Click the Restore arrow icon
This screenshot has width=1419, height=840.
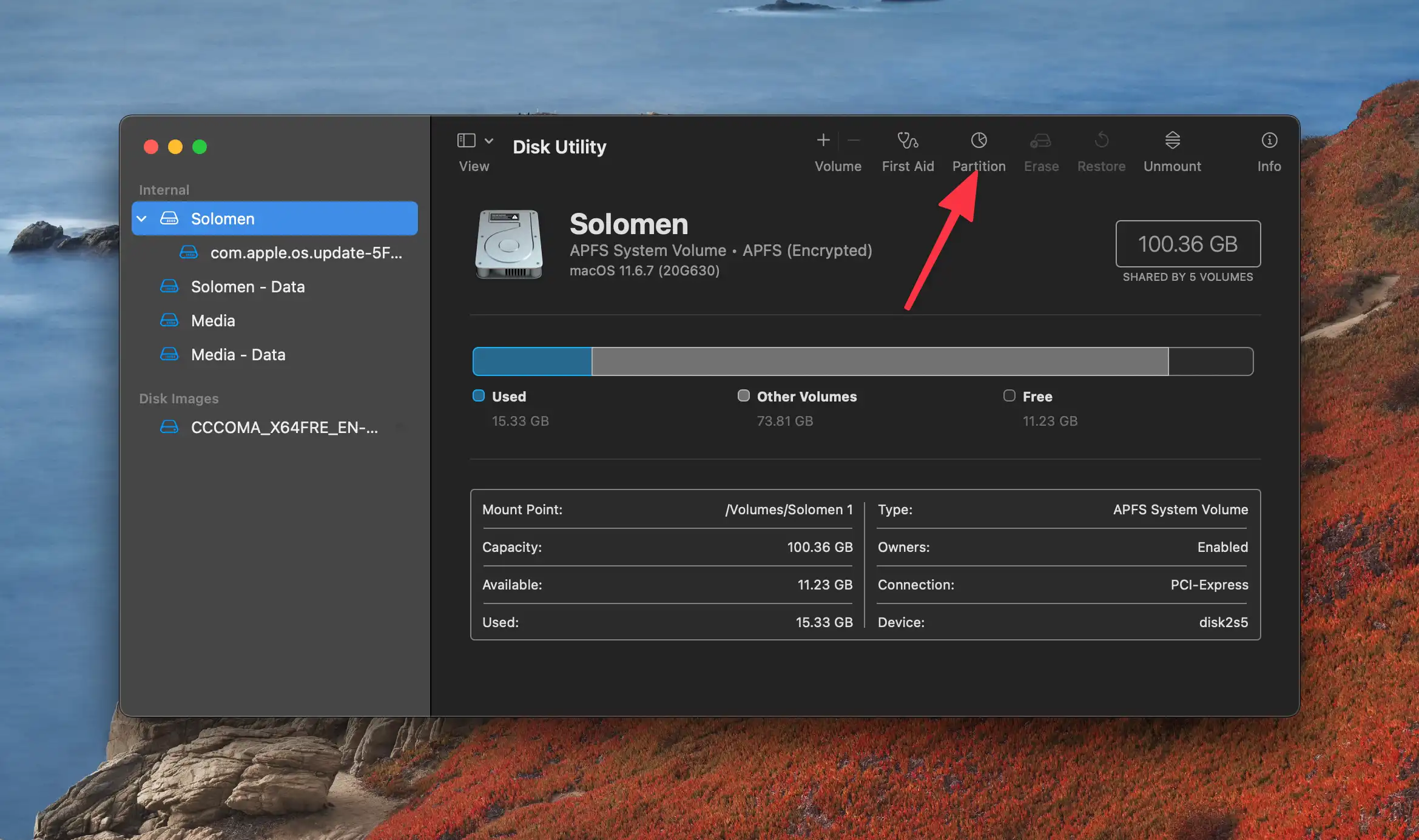click(1101, 140)
